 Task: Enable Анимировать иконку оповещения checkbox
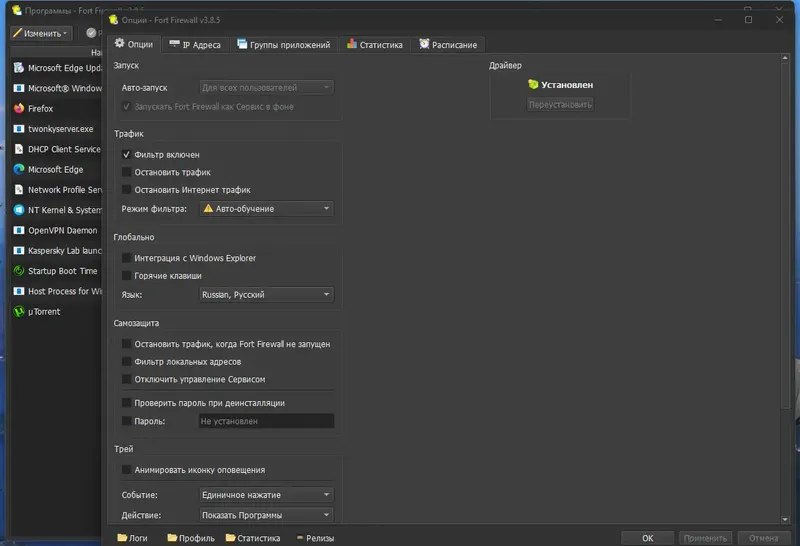[126, 469]
